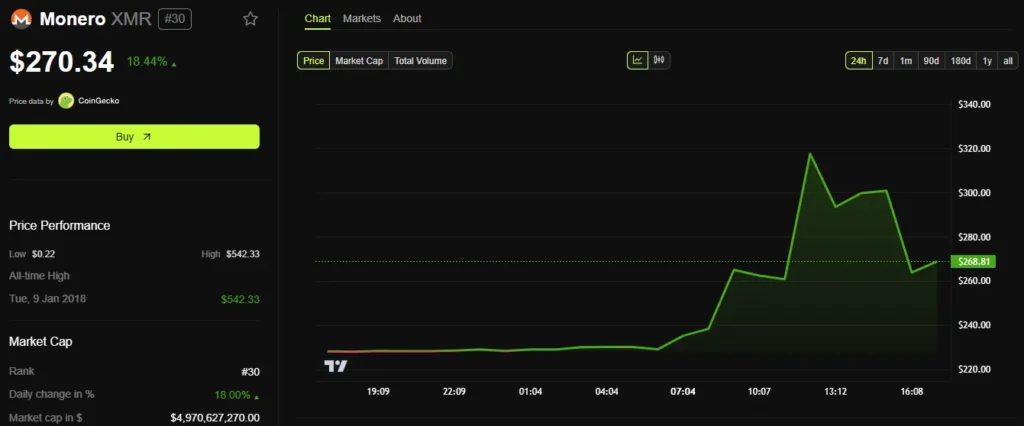Viewport: 1024px width, 426px height.
Task: Click the CoinGecko logo icon
Action: (x=66, y=100)
